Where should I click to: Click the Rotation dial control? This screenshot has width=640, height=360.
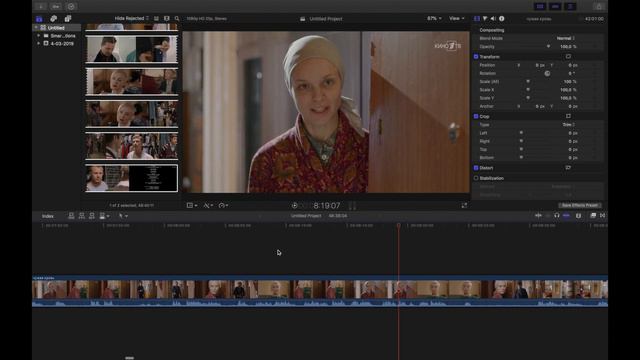tap(547, 73)
